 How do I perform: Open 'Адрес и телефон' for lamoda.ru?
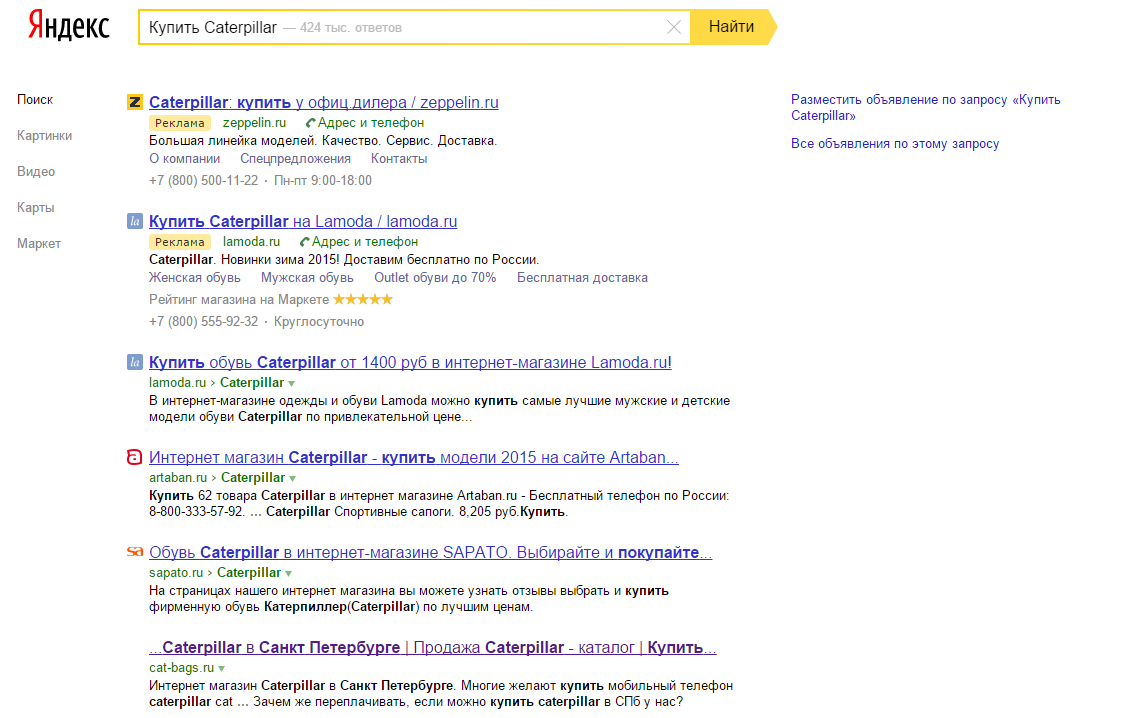[364, 242]
